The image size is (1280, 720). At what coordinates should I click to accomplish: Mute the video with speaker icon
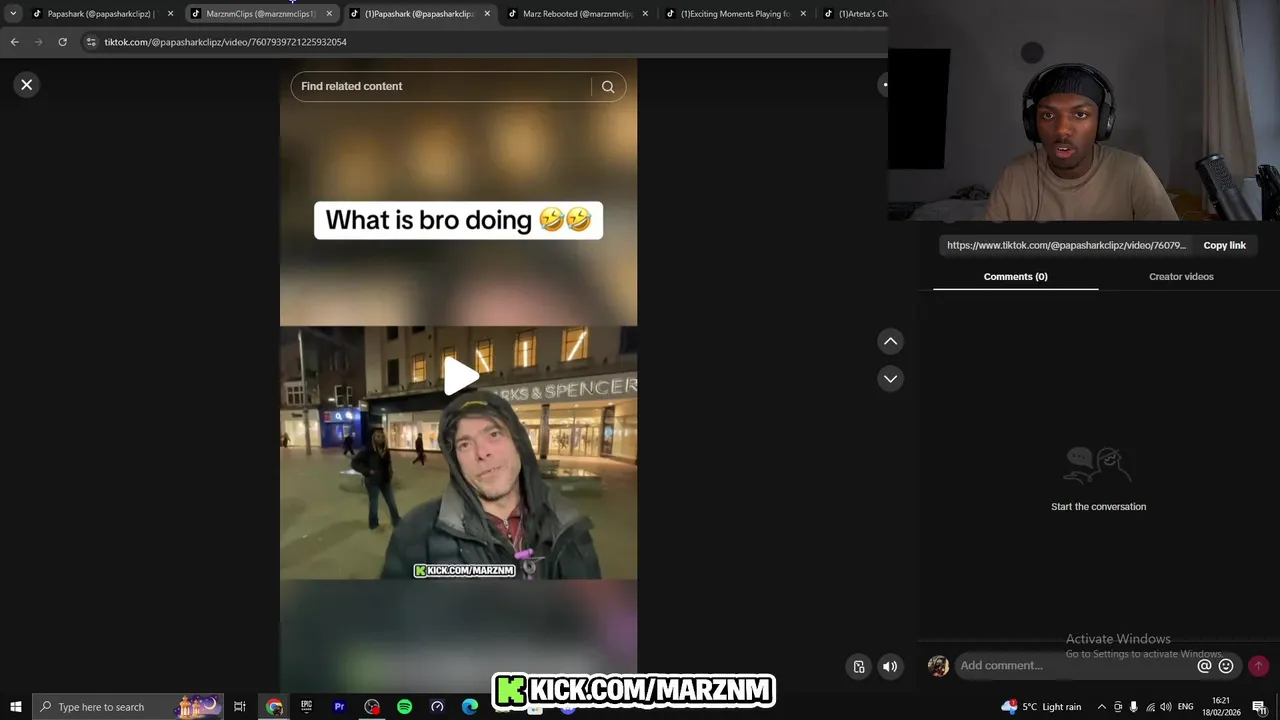pos(890,667)
